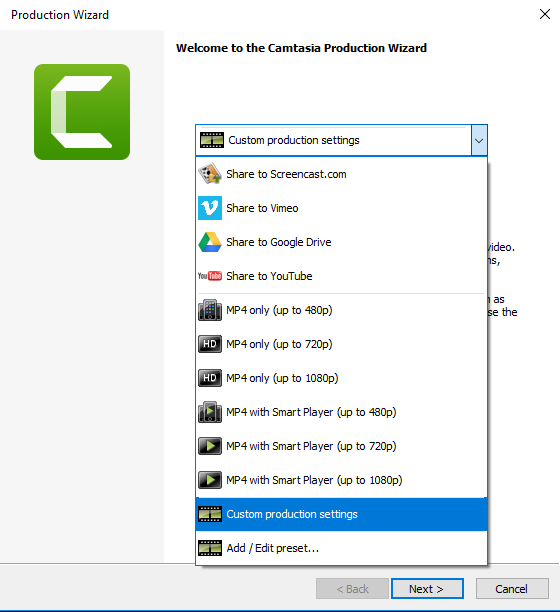Choose Share to Vimeo option
This screenshot has height=612, width=560.
pos(341,208)
